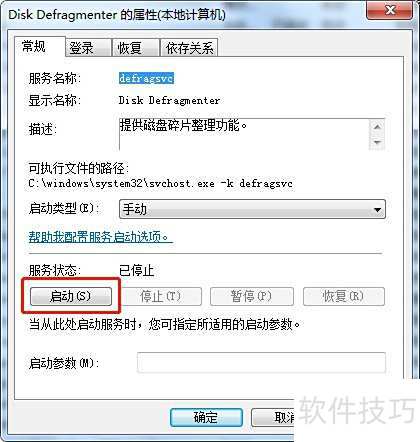Click the Disk Defragmenter dialog title bar
The height and width of the screenshot is (442, 420).
pyautogui.click(x=183, y=14)
